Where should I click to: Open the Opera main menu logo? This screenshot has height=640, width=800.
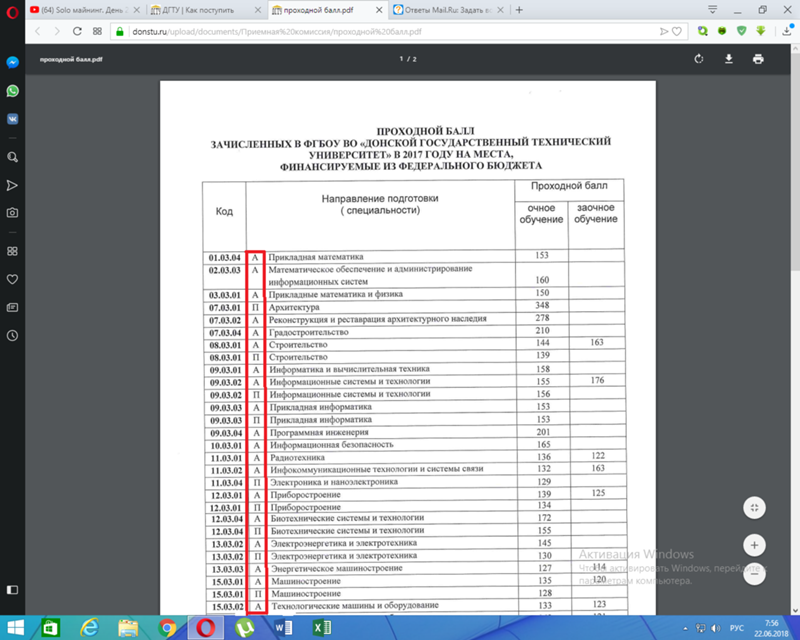point(12,12)
